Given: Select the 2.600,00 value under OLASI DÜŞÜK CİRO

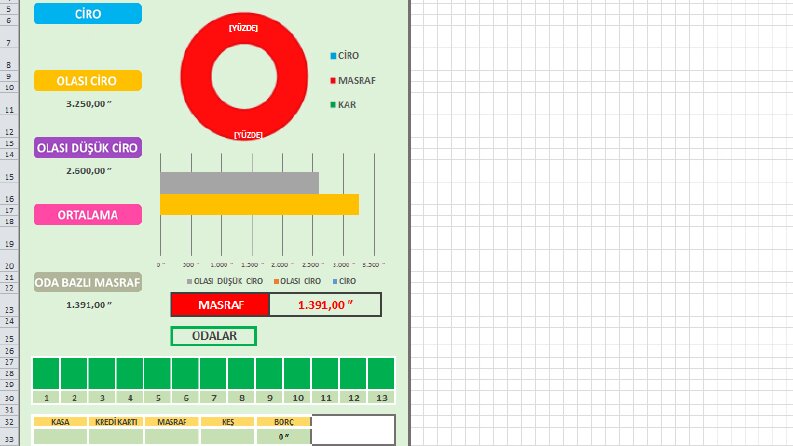Looking at the screenshot, I should click(x=89, y=171).
